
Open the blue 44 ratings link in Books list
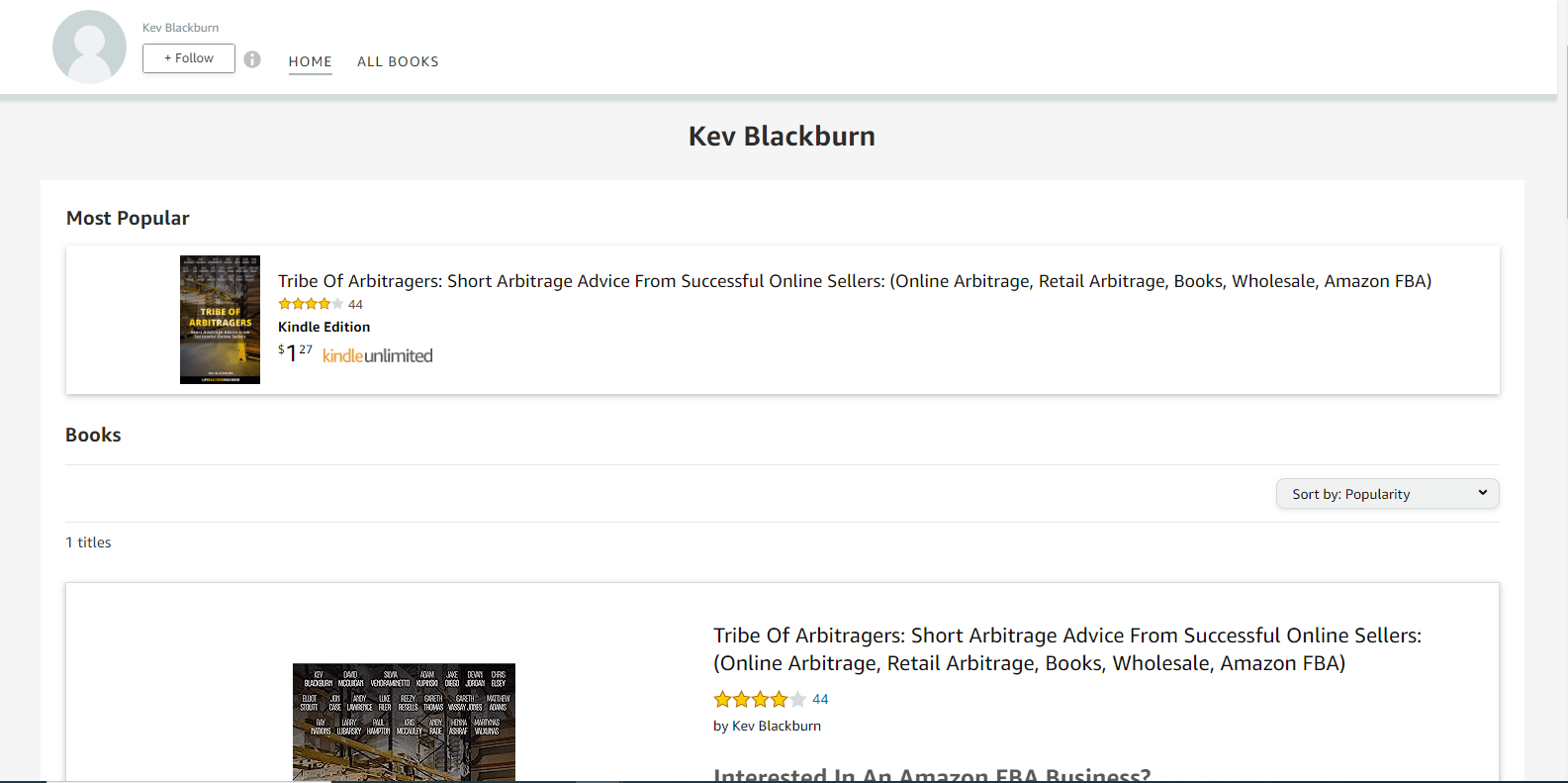820,699
